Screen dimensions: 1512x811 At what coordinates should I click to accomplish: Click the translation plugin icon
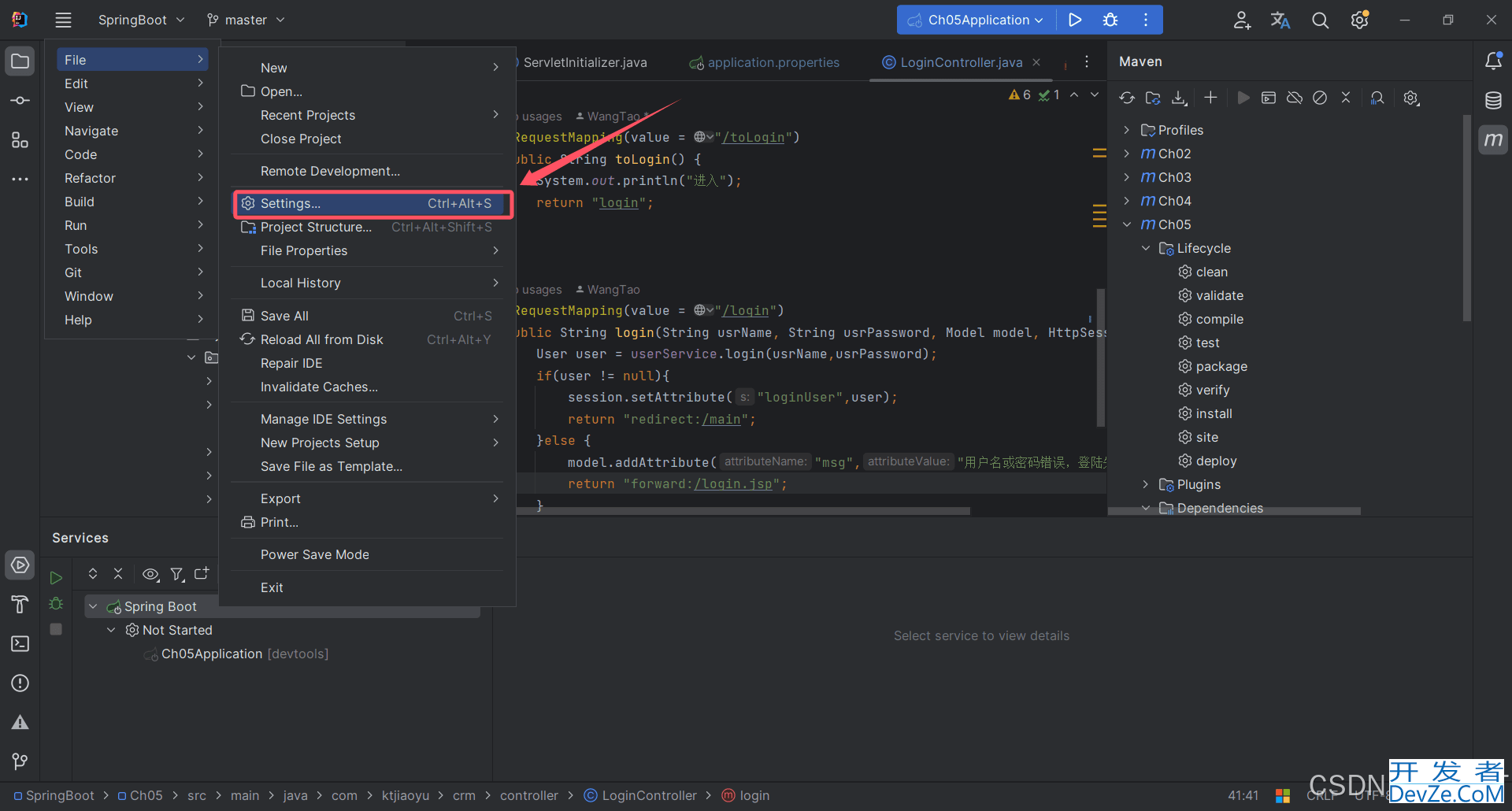pos(1280,20)
